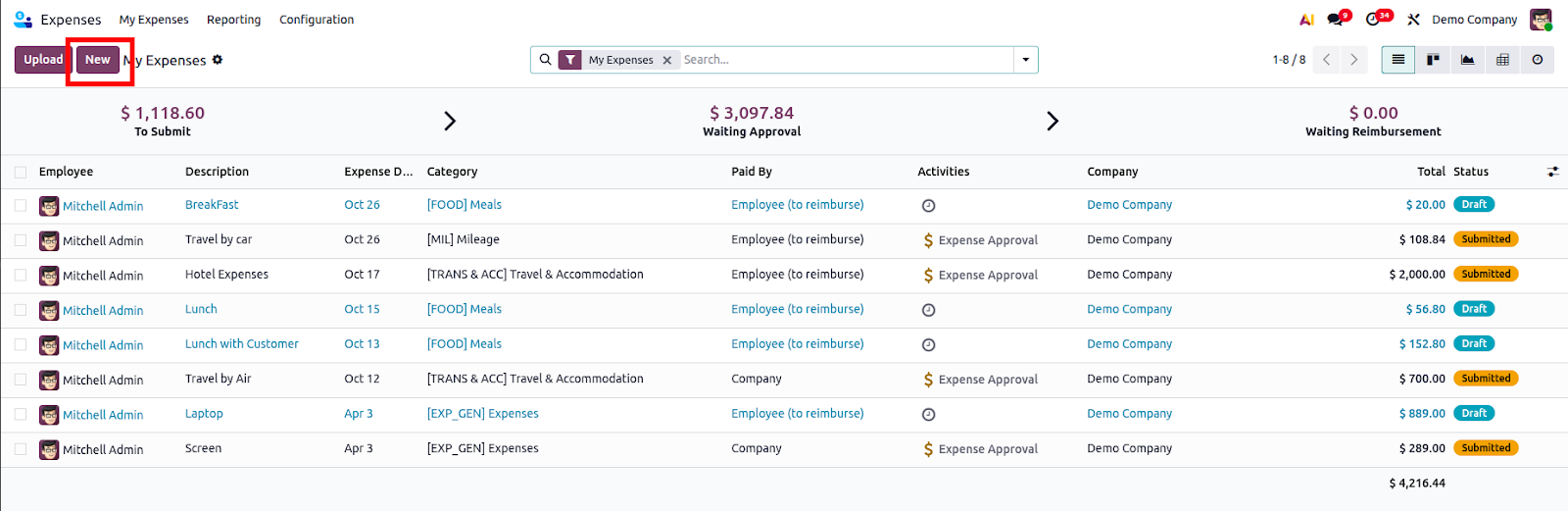Viewport: 1568px width, 511px height.
Task: Open the activities clock icon in navbar
Action: tap(1375, 20)
